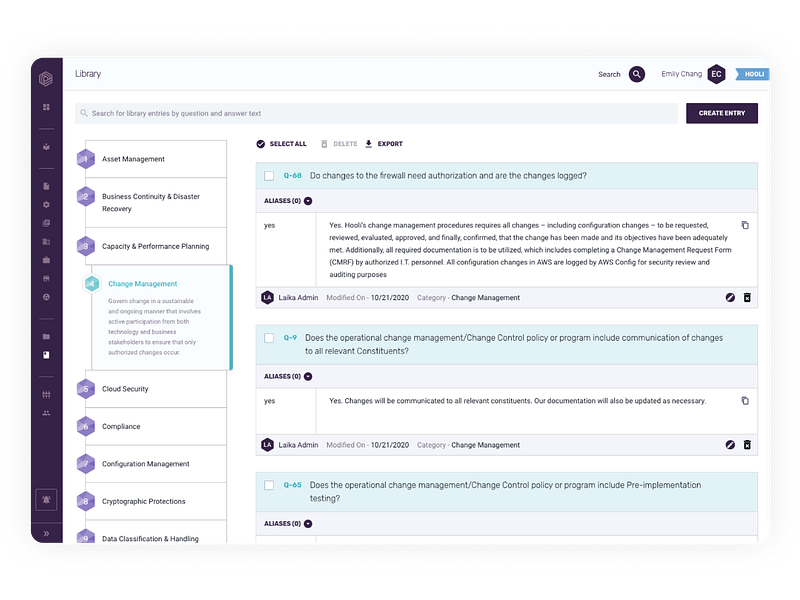Select the Compliance category
The height and width of the screenshot is (600, 800).
tap(156, 427)
